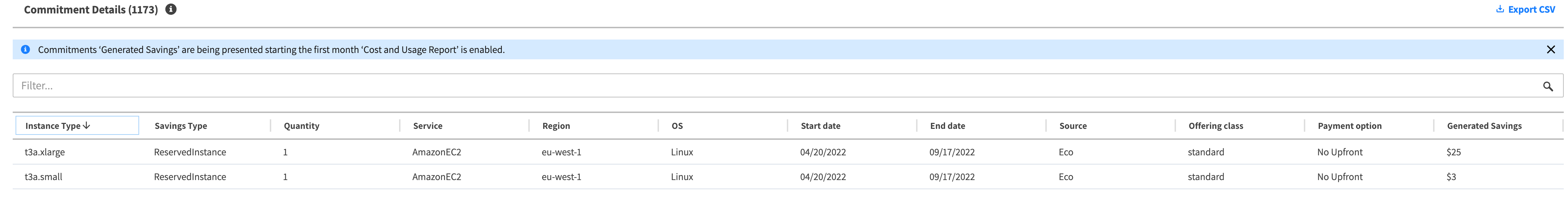Click the Generated Savings column header
Screen dimensions: 1568x197
[1484, 126]
